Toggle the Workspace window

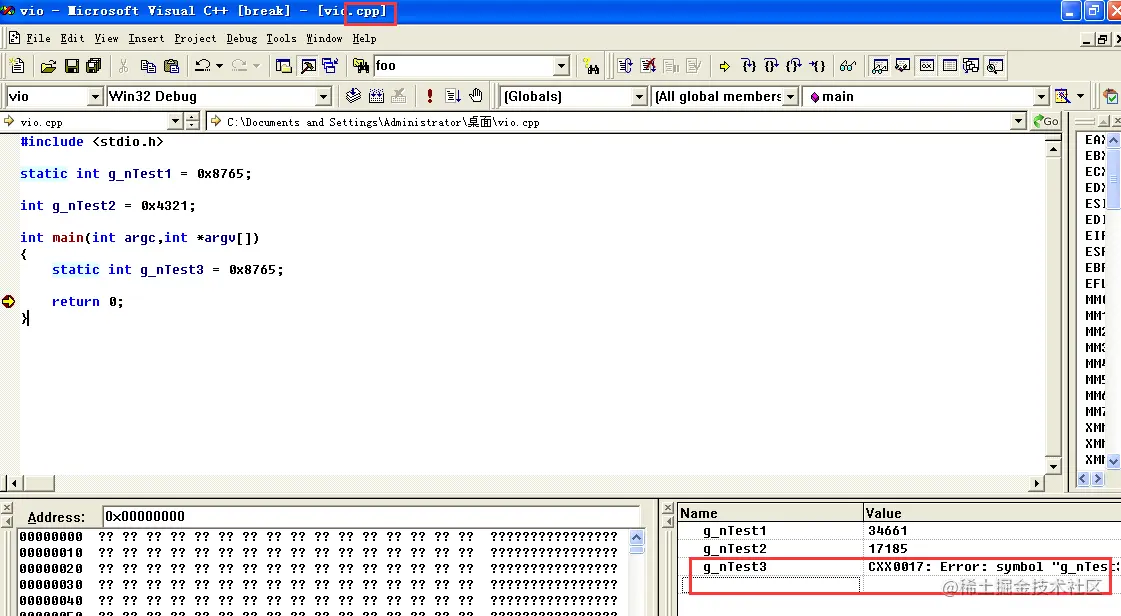pyautogui.click(x=284, y=66)
